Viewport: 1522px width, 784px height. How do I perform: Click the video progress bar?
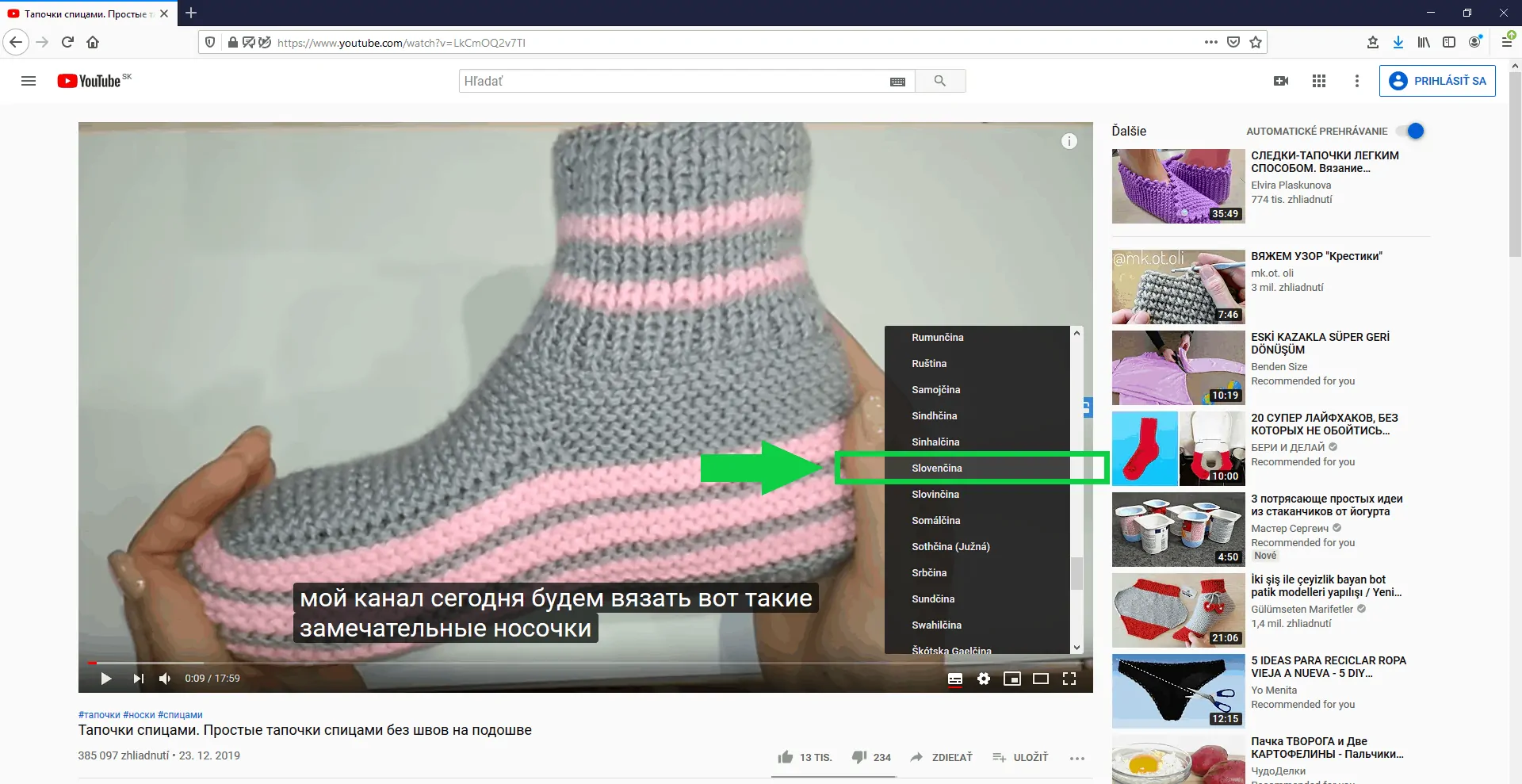[507, 663]
